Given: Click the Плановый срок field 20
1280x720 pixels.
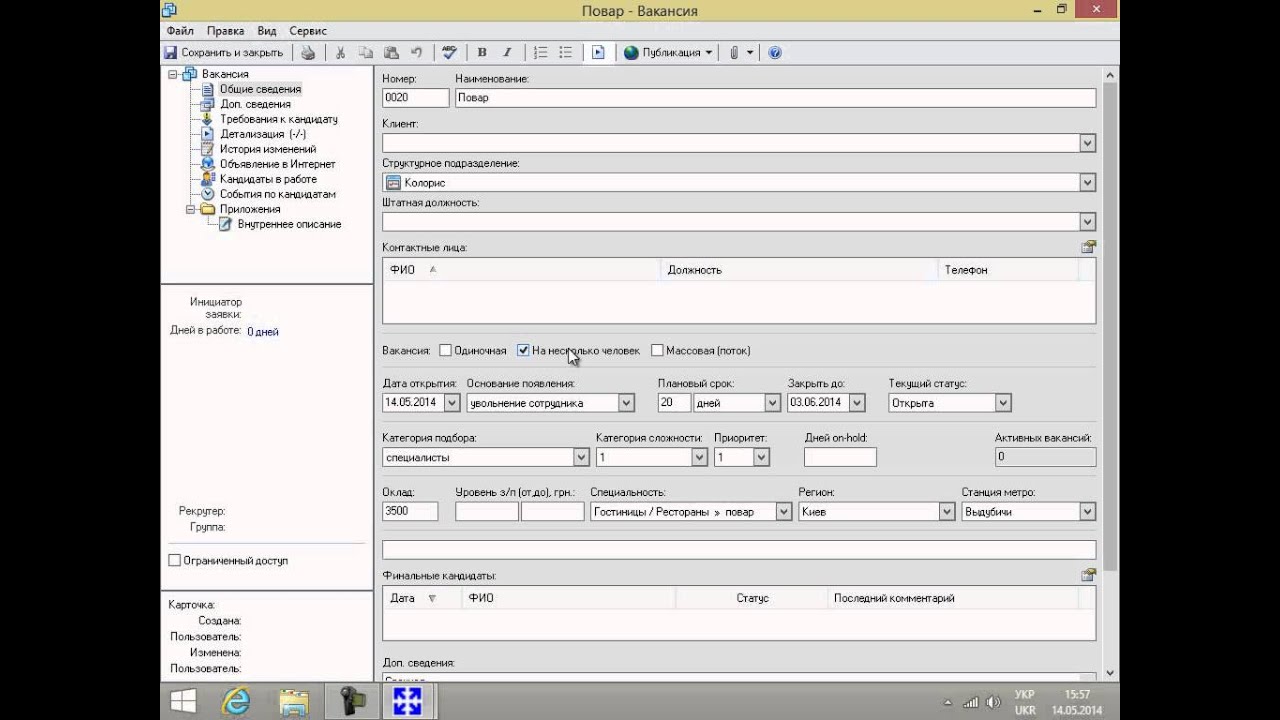Looking at the screenshot, I should (x=674, y=403).
